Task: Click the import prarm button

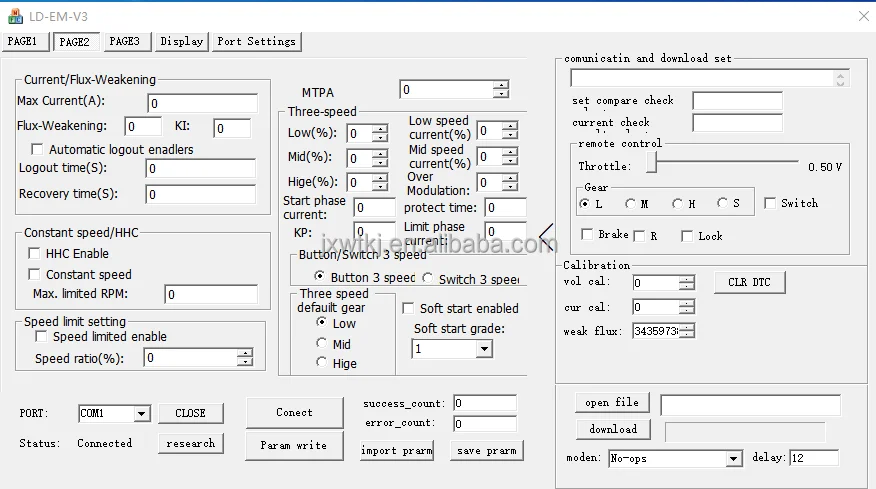Action: tap(397, 450)
